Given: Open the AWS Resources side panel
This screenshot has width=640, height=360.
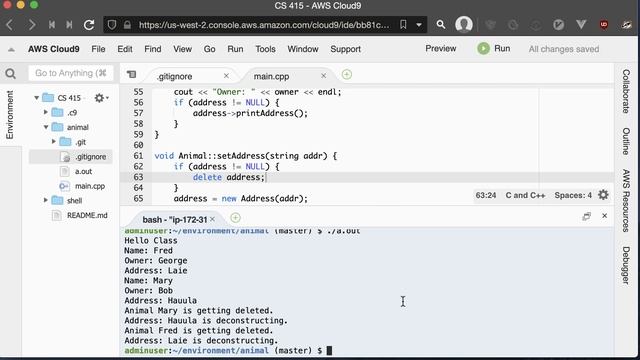Looking at the screenshot, I should pos(626,200).
